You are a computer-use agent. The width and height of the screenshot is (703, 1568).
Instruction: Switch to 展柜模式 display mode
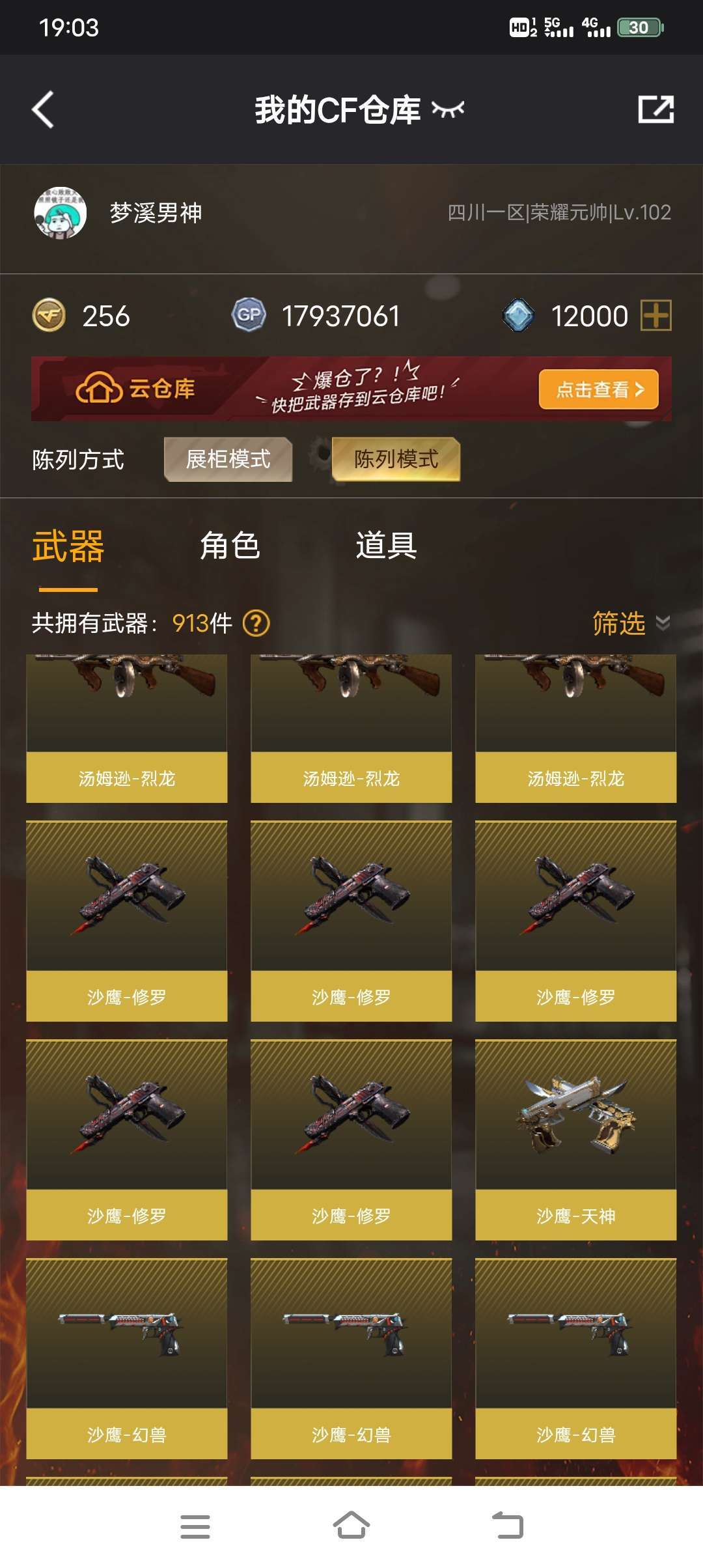(x=228, y=459)
